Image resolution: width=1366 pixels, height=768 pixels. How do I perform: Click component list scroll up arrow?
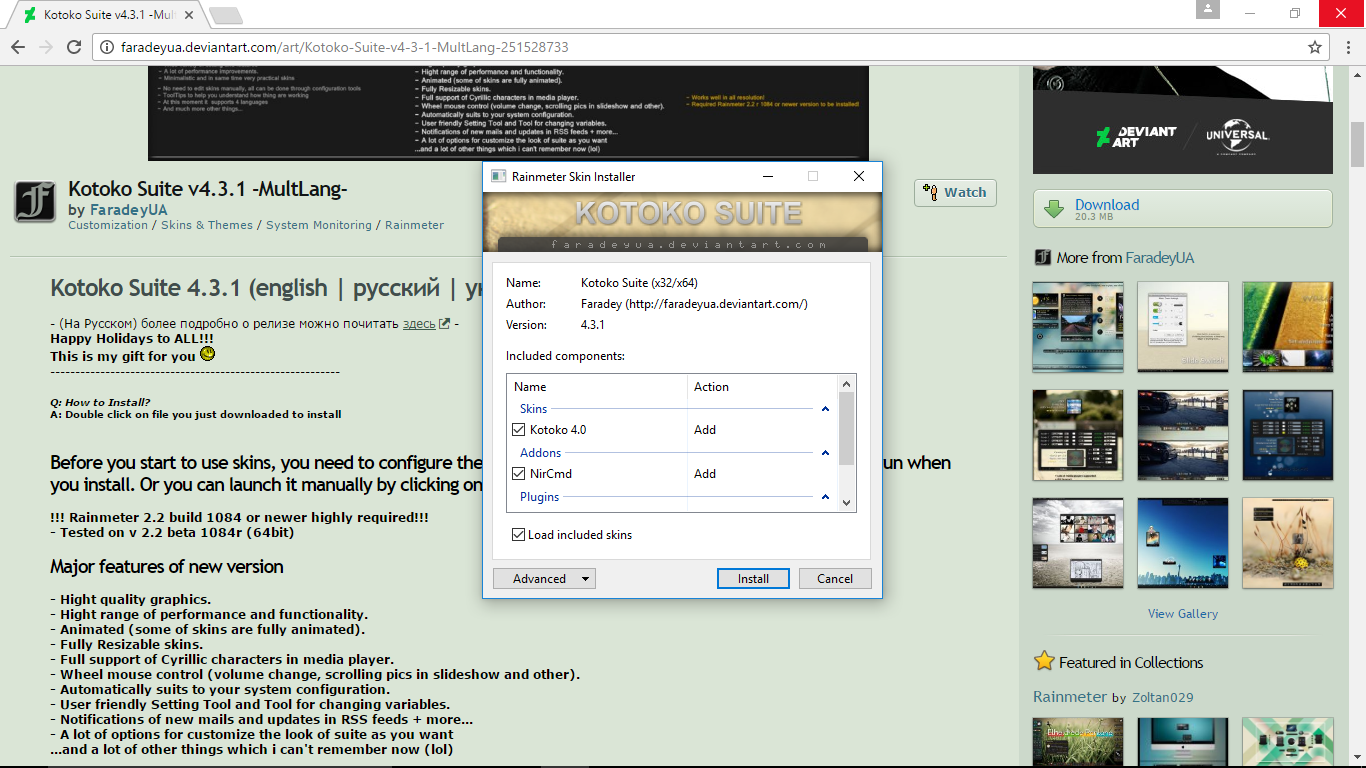click(x=847, y=384)
